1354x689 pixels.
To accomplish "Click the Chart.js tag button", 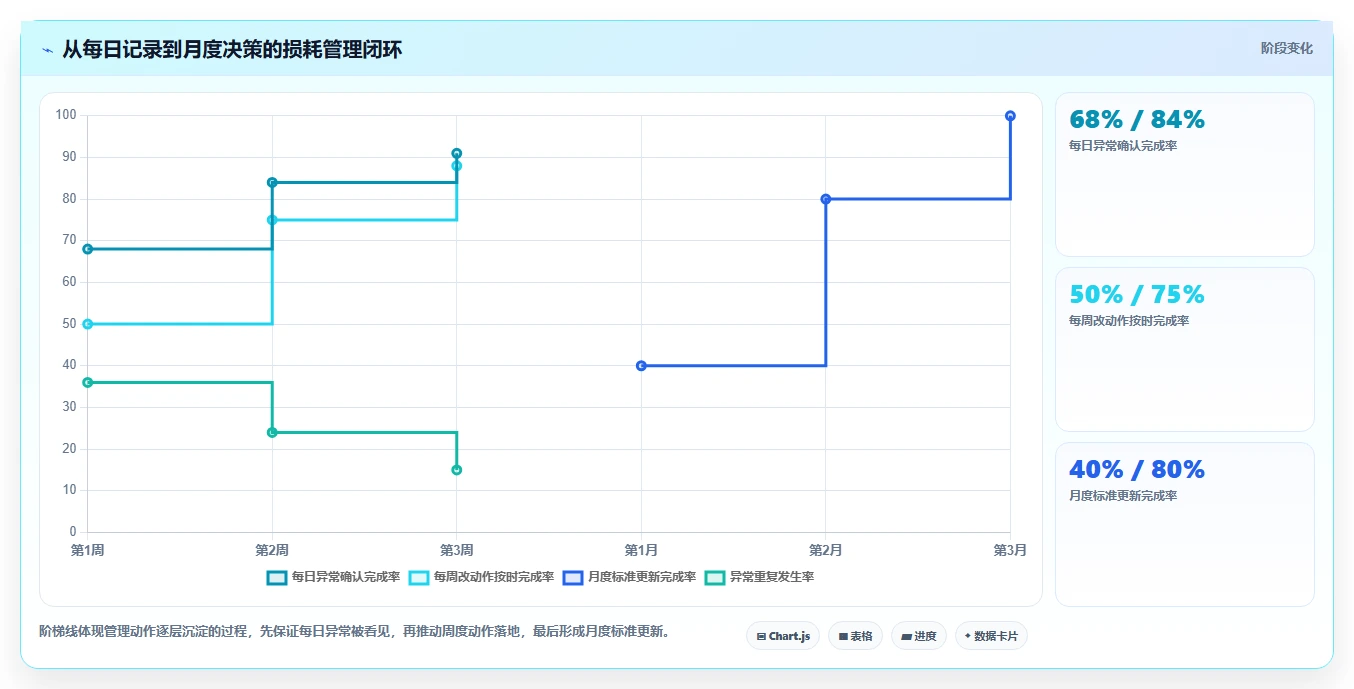I will (x=783, y=636).
